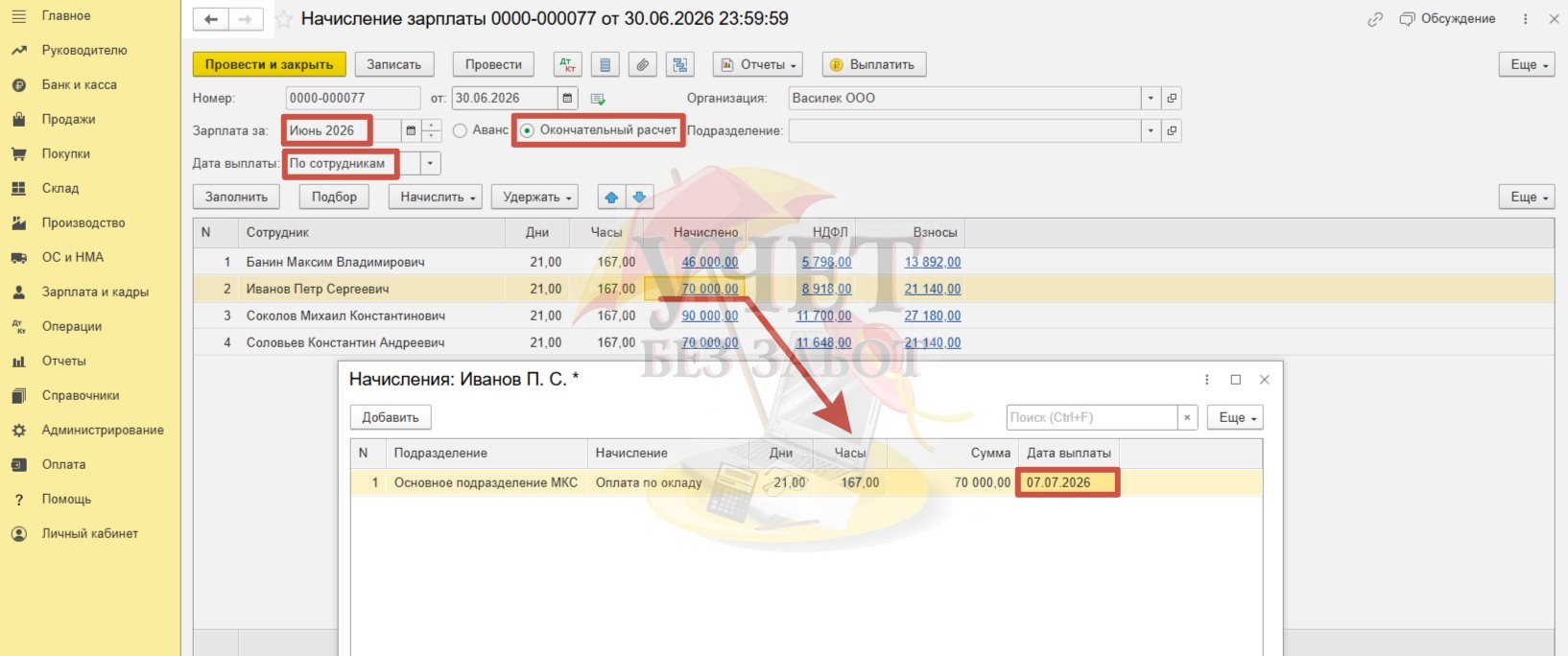Screen dimensions: 1568x656
Task: Move row down with blue down arrow
Action: coord(639,197)
